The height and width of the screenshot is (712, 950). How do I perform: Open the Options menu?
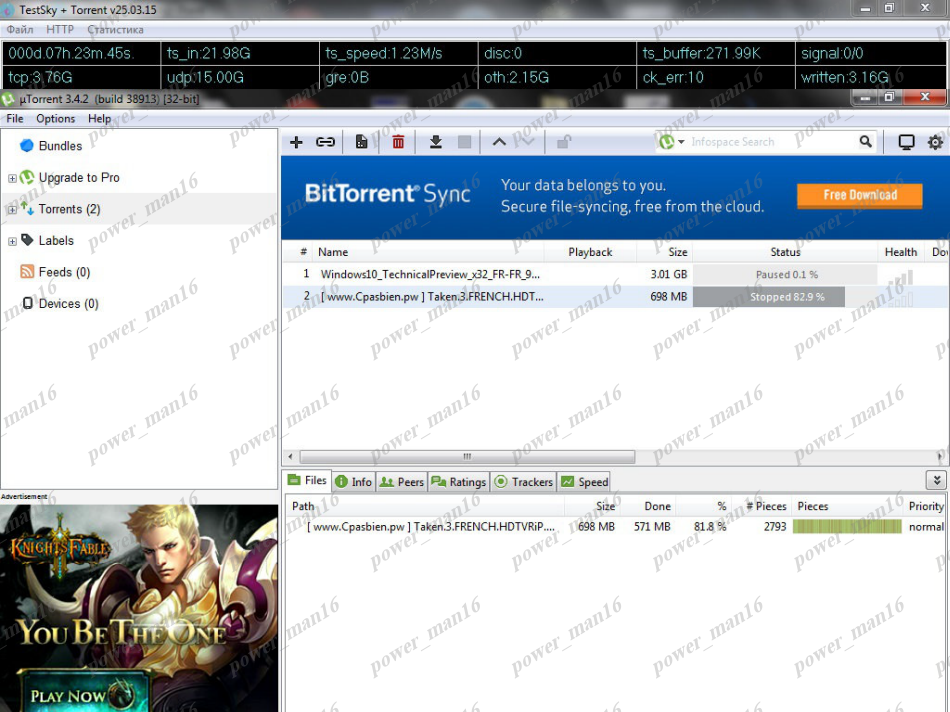[x=55, y=118]
